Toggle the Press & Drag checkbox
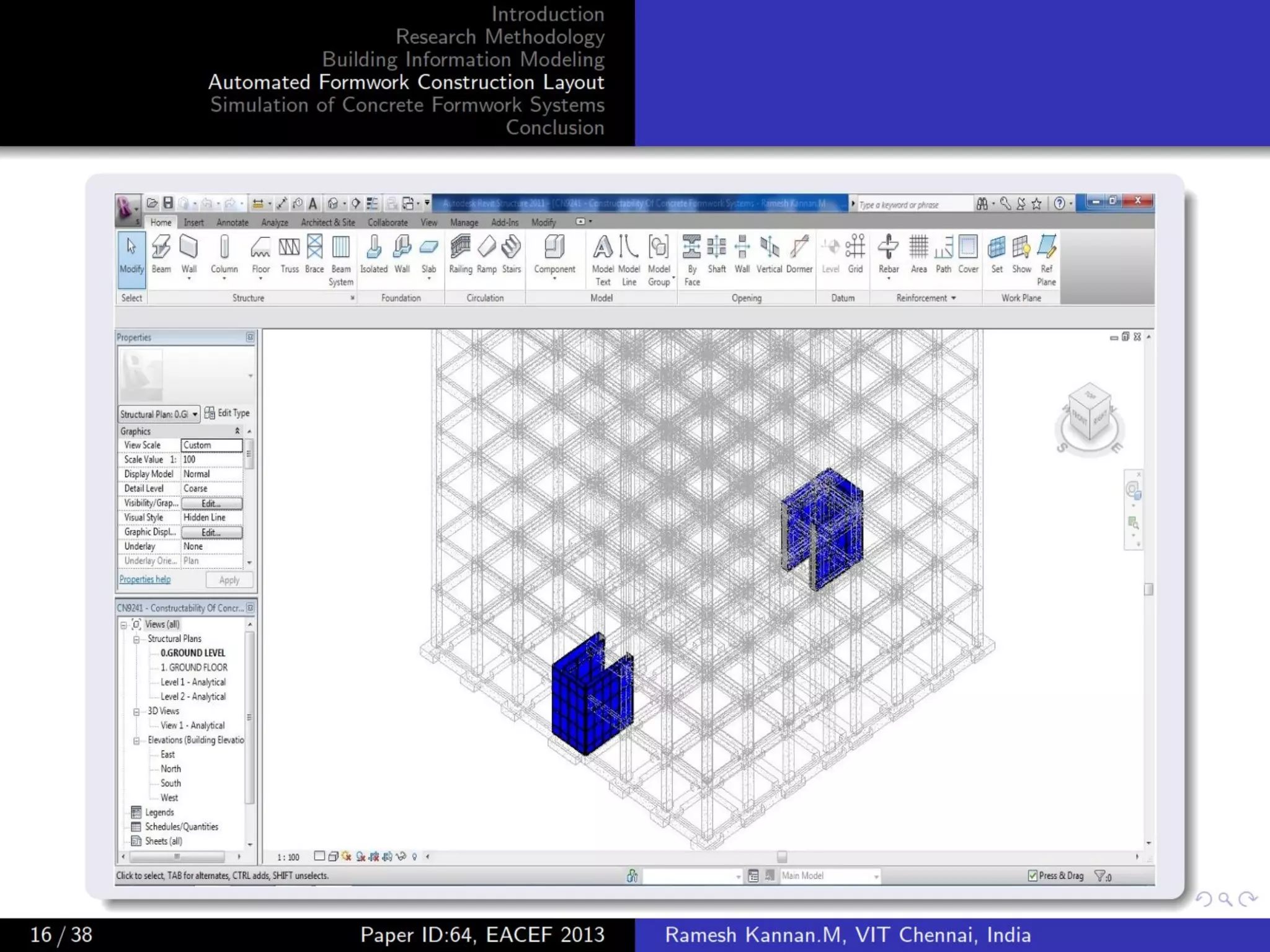 [1032, 876]
